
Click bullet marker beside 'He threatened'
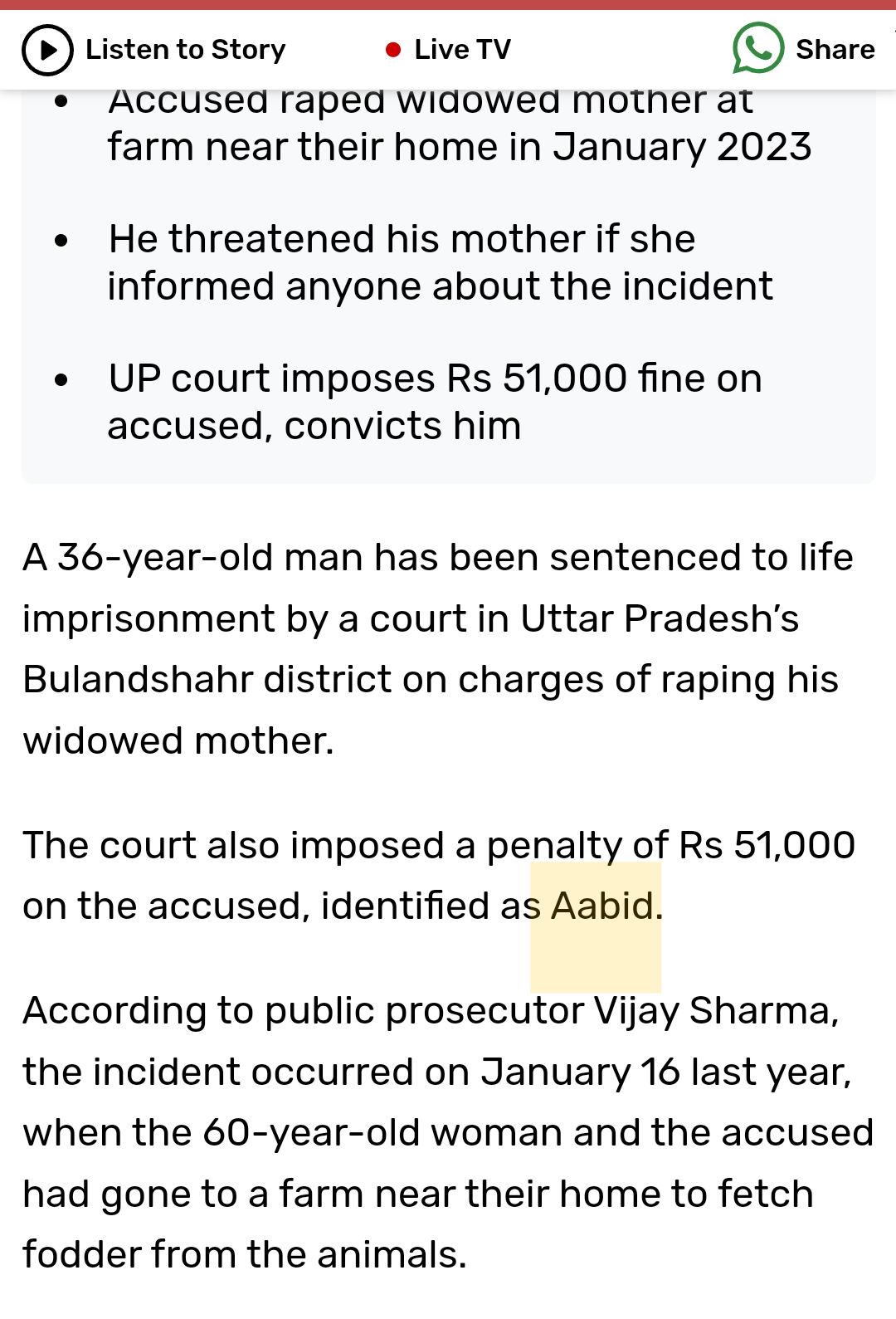61,241
